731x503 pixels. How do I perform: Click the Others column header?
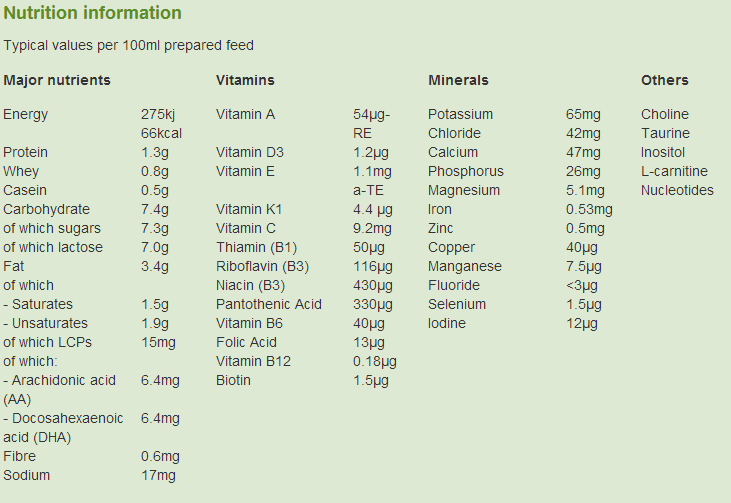pyautogui.click(x=664, y=81)
